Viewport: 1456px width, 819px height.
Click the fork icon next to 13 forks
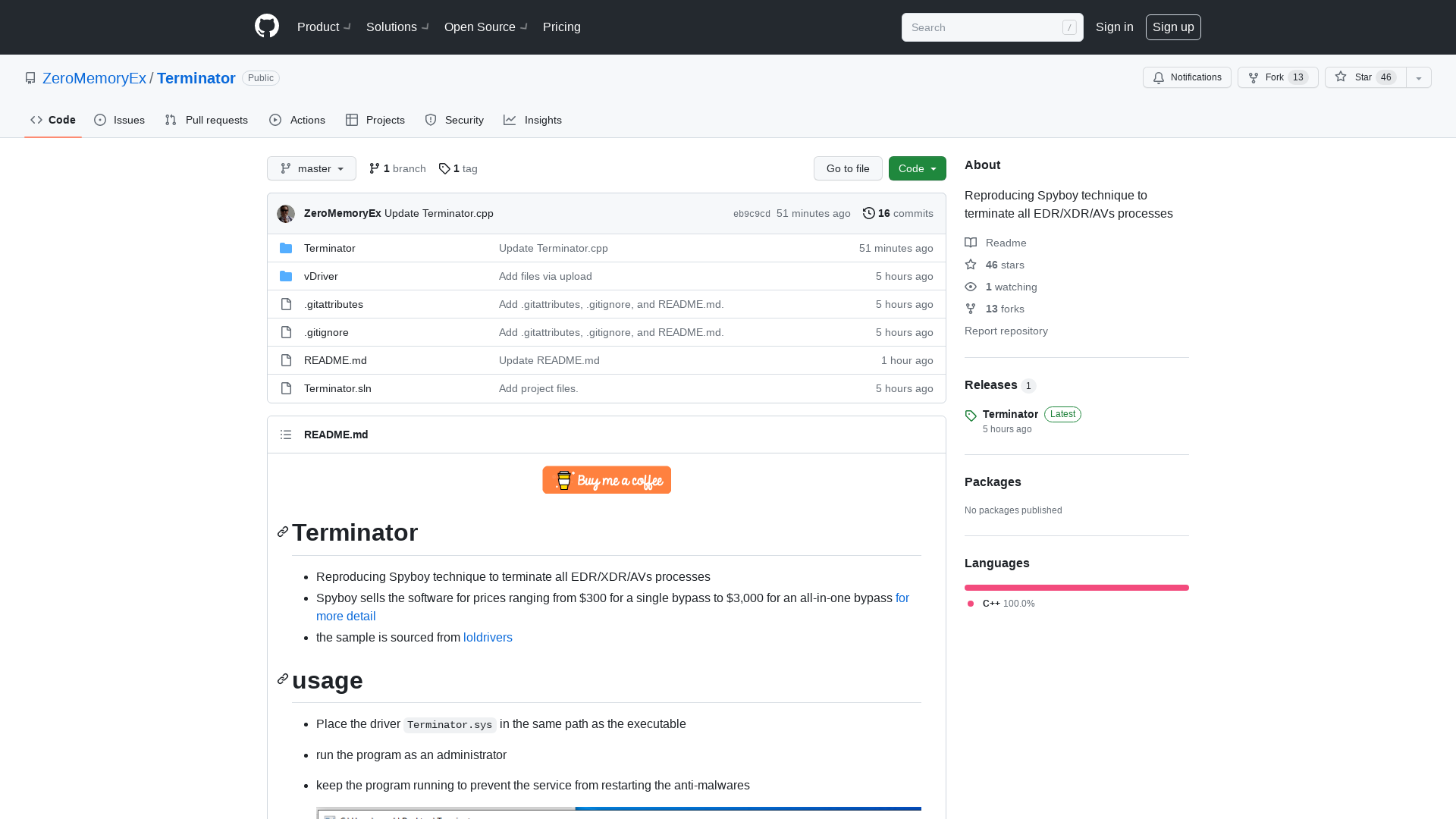click(x=971, y=309)
